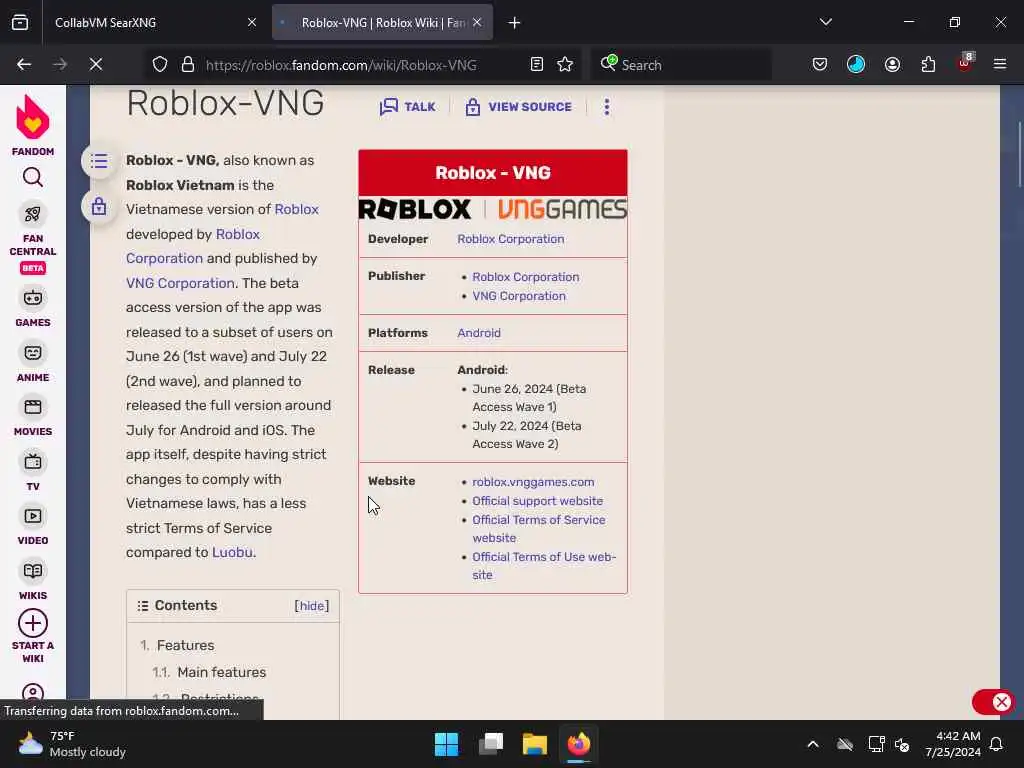
Task: Click Start a Wiki plus icon
Action: click(33, 623)
